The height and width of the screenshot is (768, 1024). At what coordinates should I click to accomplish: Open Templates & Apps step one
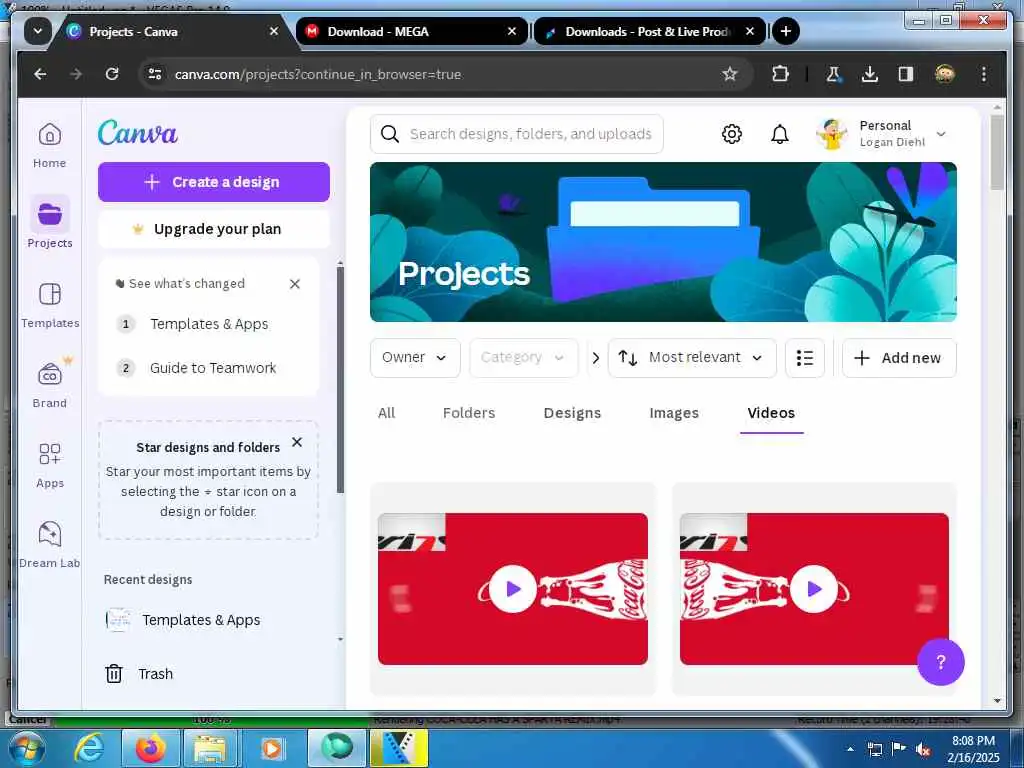(209, 324)
